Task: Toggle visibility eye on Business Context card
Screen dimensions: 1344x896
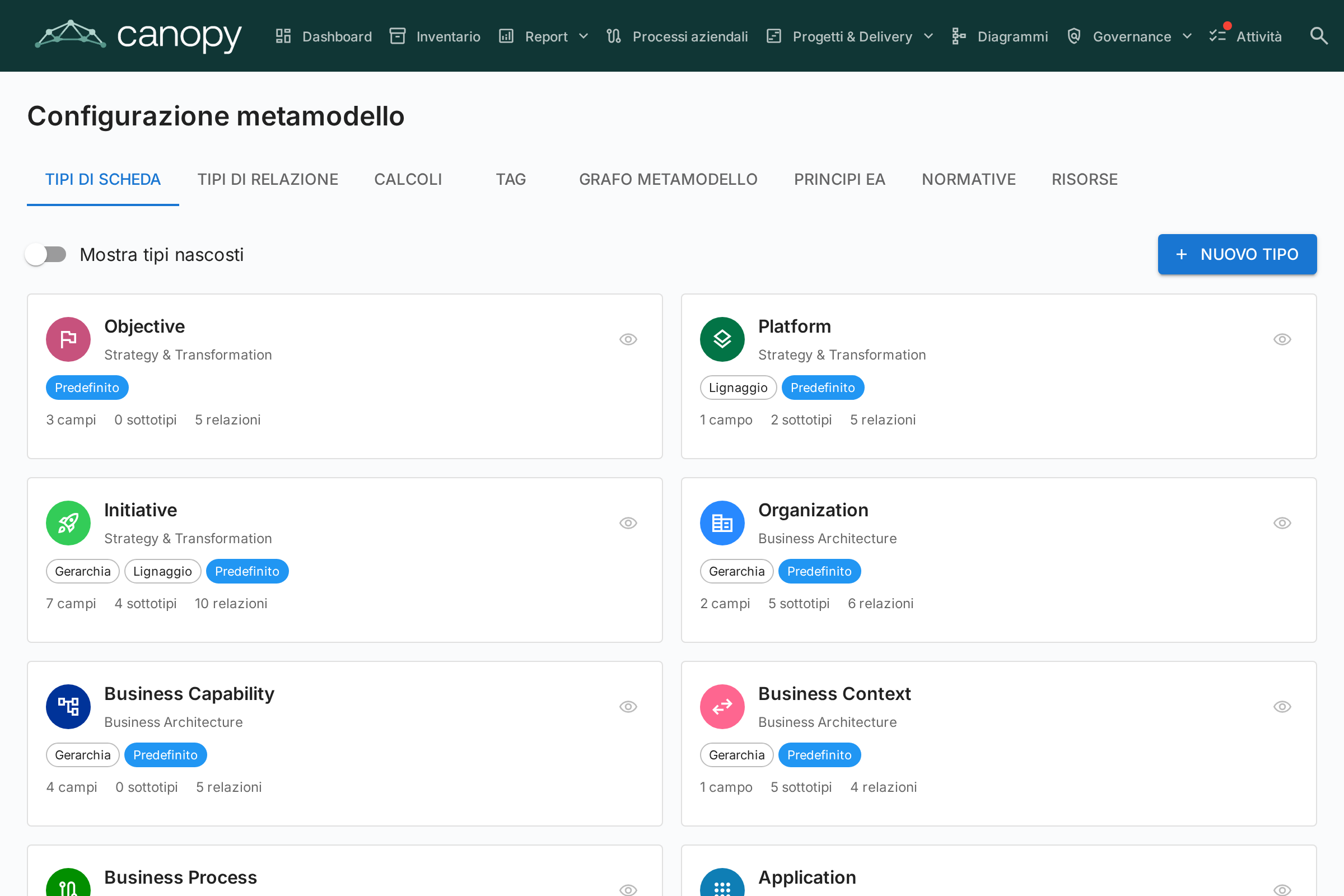Action: tap(1282, 707)
